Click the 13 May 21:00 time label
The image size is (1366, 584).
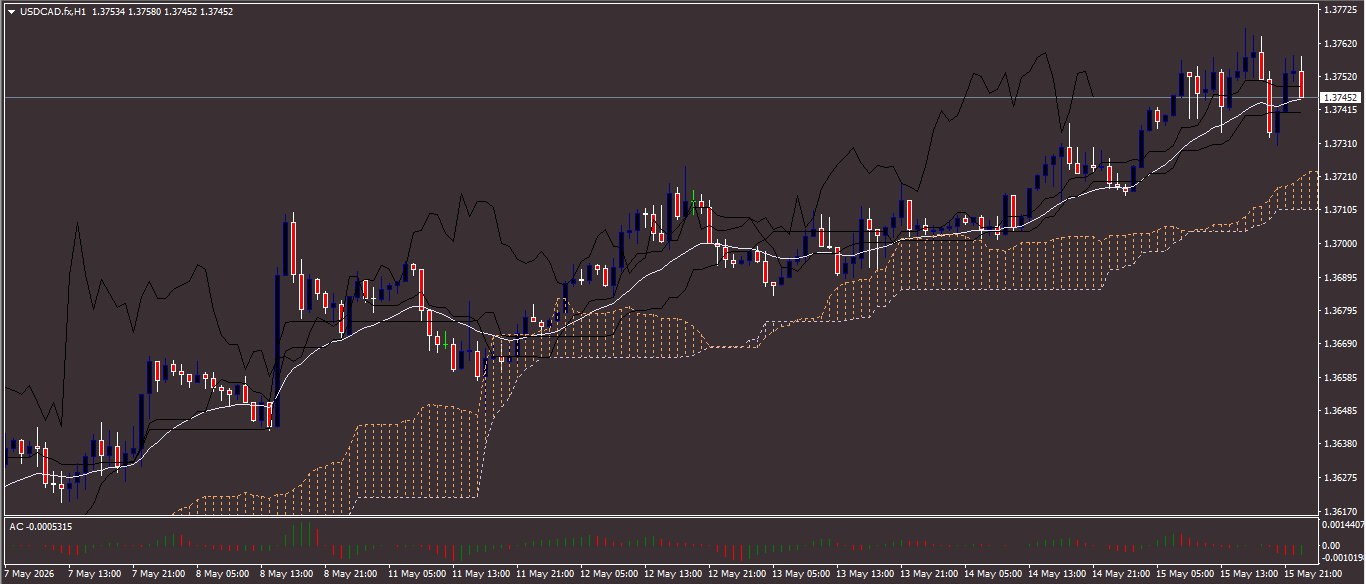click(x=928, y=575)
